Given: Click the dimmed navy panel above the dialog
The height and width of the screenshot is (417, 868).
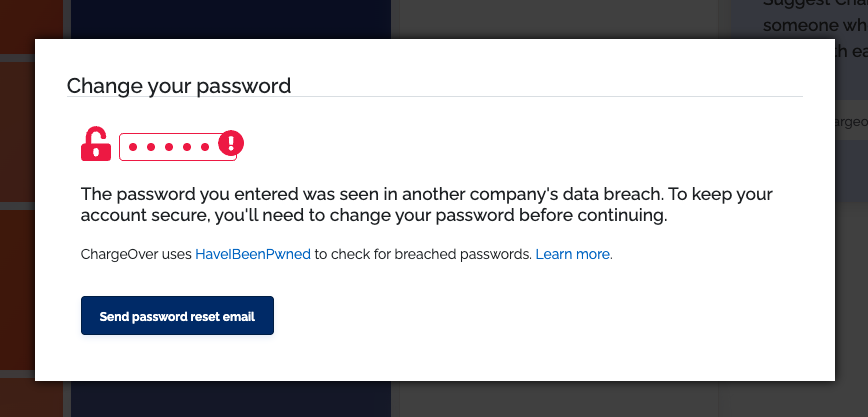Looking at the screenshot, I should 230,18.
